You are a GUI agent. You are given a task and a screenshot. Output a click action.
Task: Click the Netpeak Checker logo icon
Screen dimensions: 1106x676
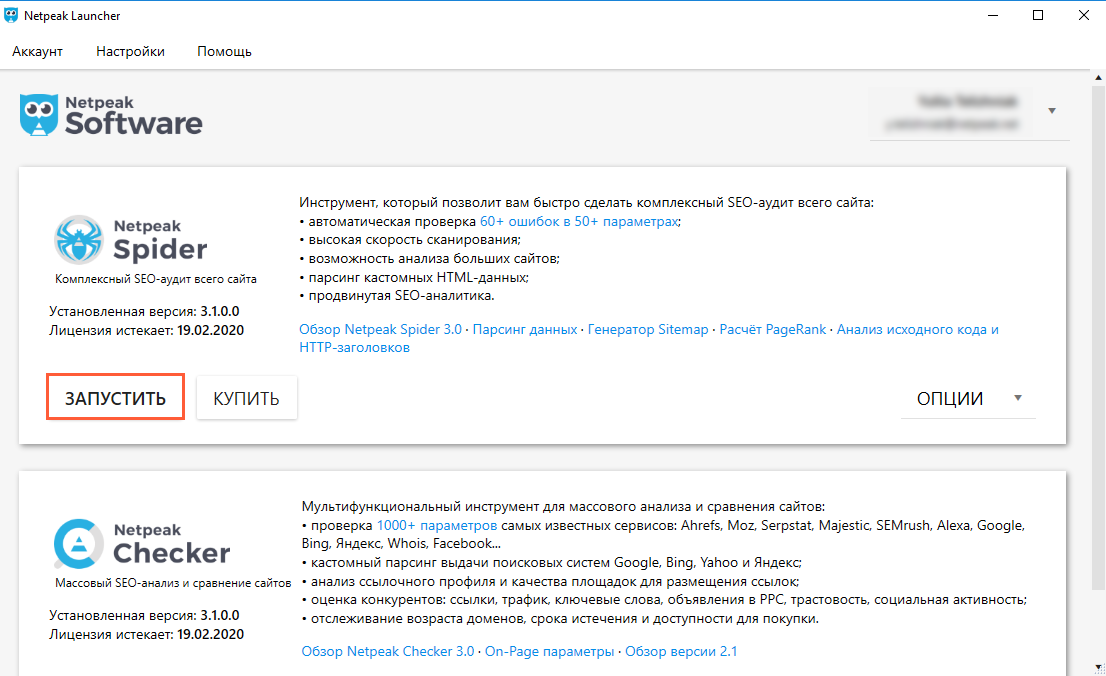click(78, 543)
